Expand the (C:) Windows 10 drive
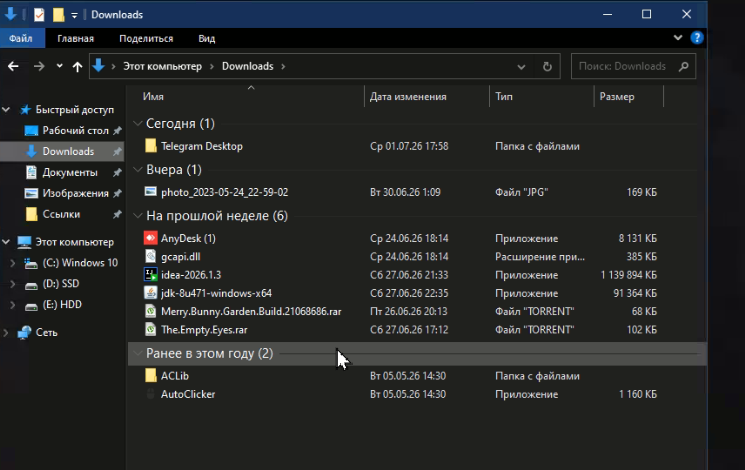This screenshot has width=745, height=470. [x=13, y=263]
